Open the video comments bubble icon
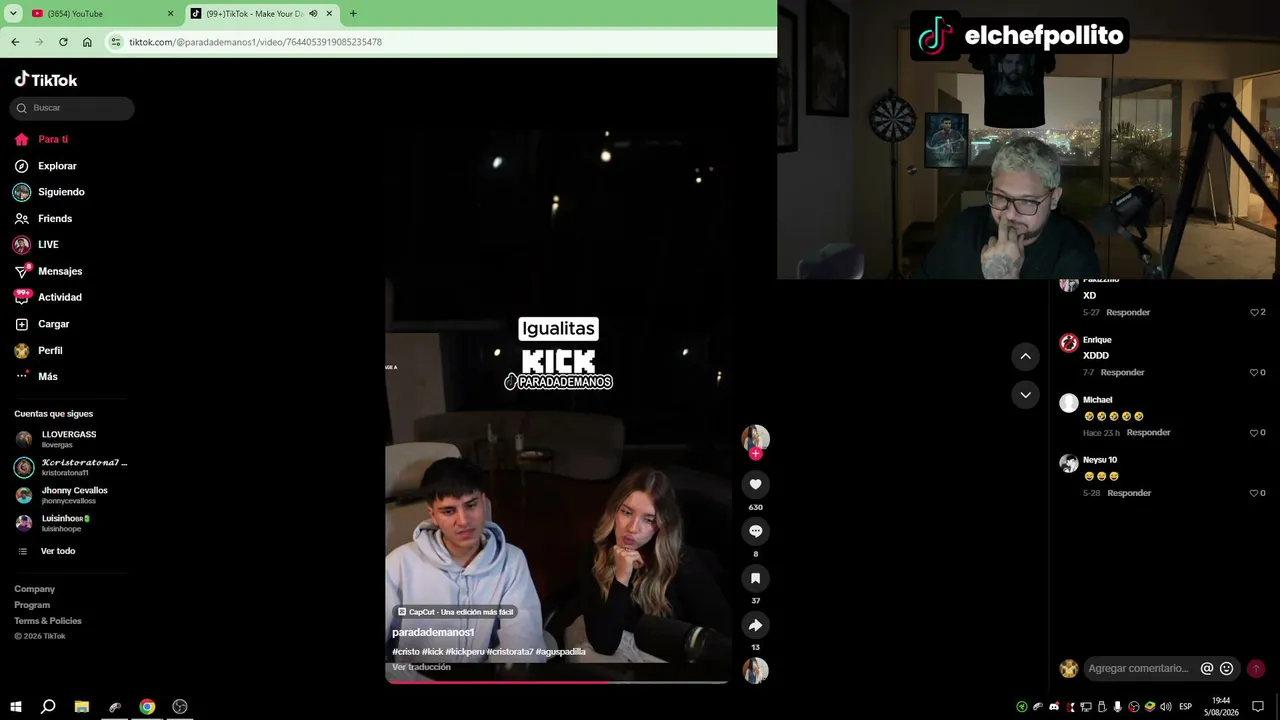Viewport: 1280px width, 720px height. (x=755, y=531)
